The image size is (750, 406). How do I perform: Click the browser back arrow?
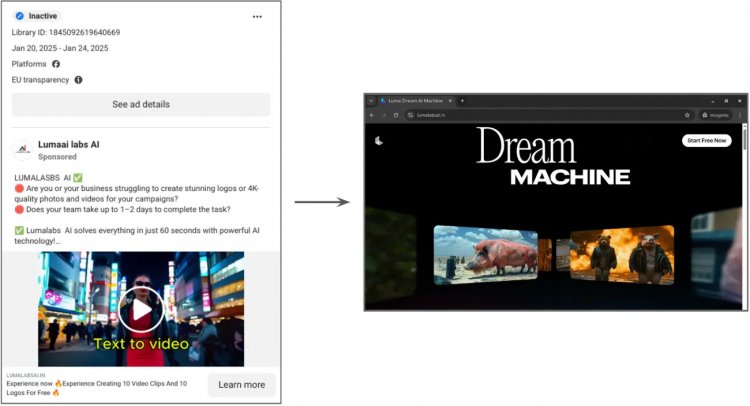pos(372,115)
